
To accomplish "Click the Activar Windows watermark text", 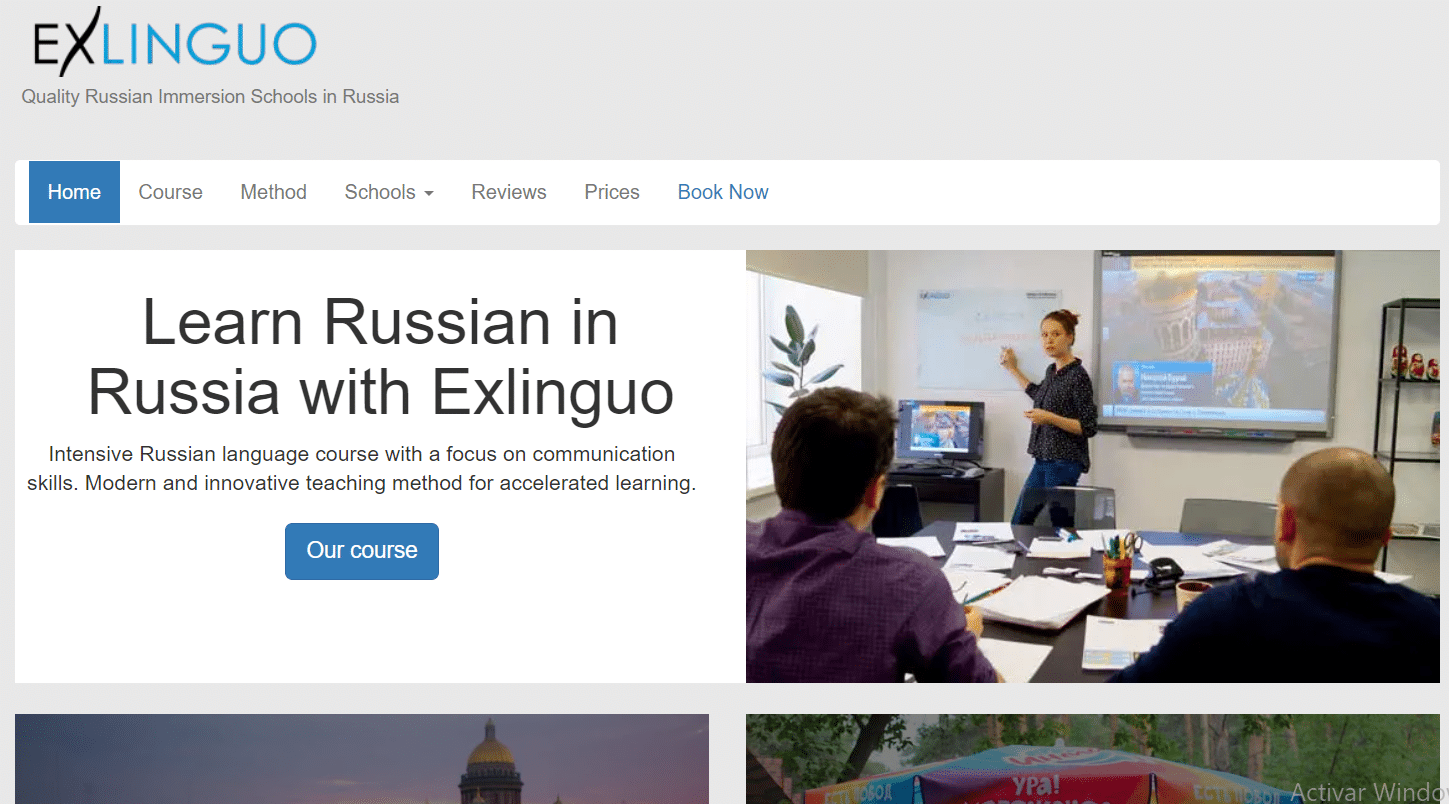I will (x=1368, y=791).
